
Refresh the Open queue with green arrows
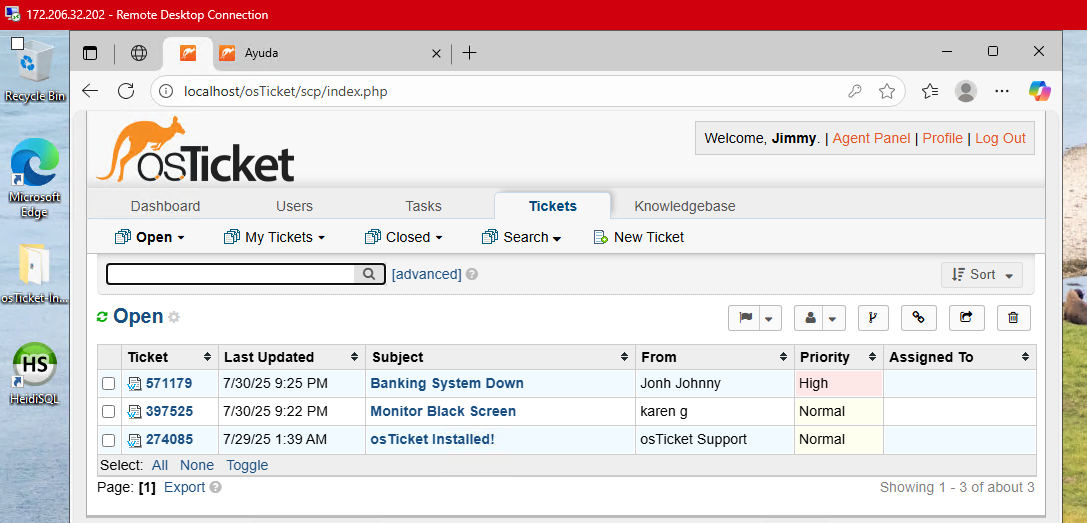(x=103, y=317)
